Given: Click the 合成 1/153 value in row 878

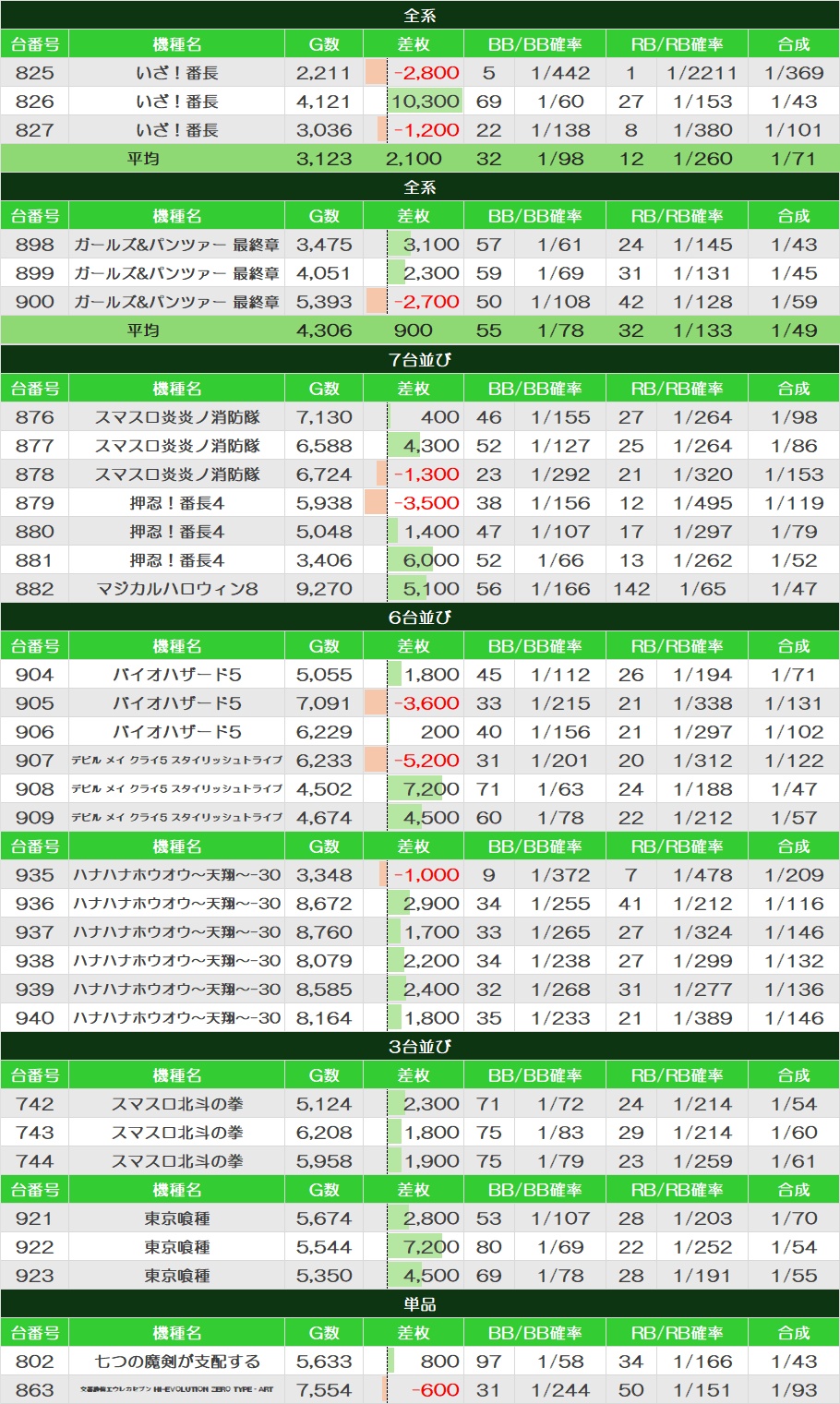Looking at the screenshot, I should [x=794, y=474].
